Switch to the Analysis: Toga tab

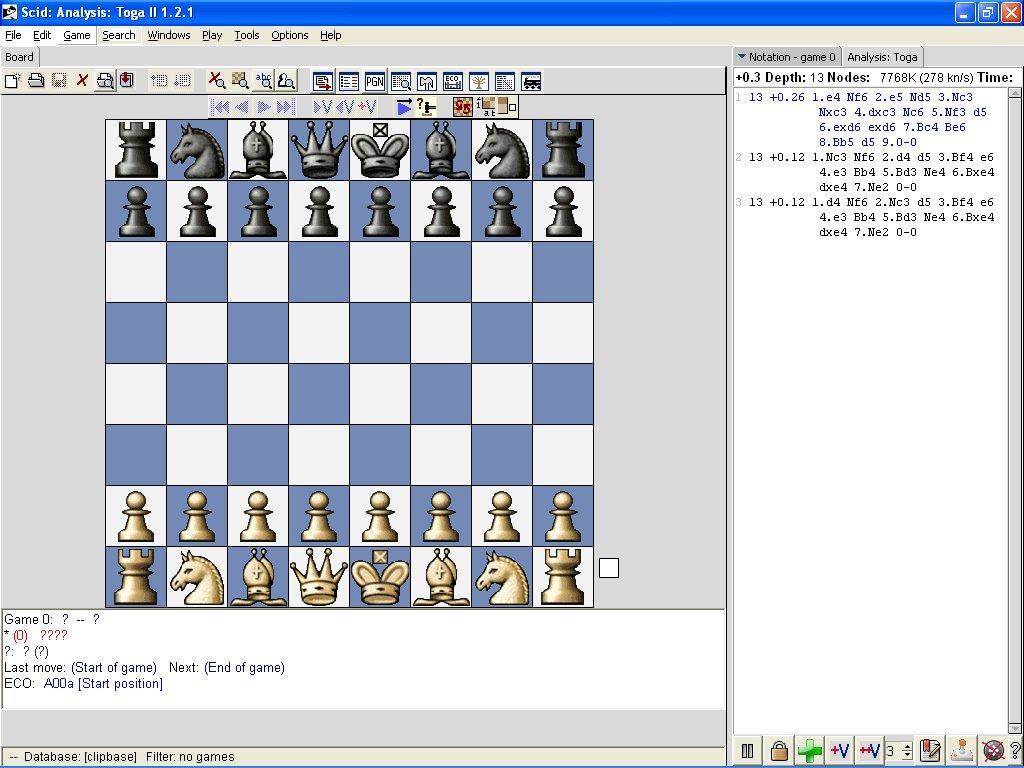pos(883,57)
